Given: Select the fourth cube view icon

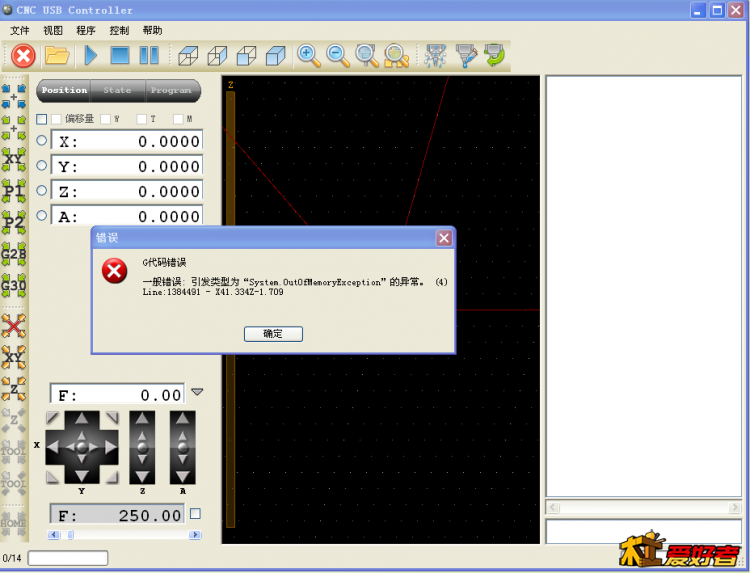Looking at the screenshot, I should pyautogui.click(x=276, y=55).
